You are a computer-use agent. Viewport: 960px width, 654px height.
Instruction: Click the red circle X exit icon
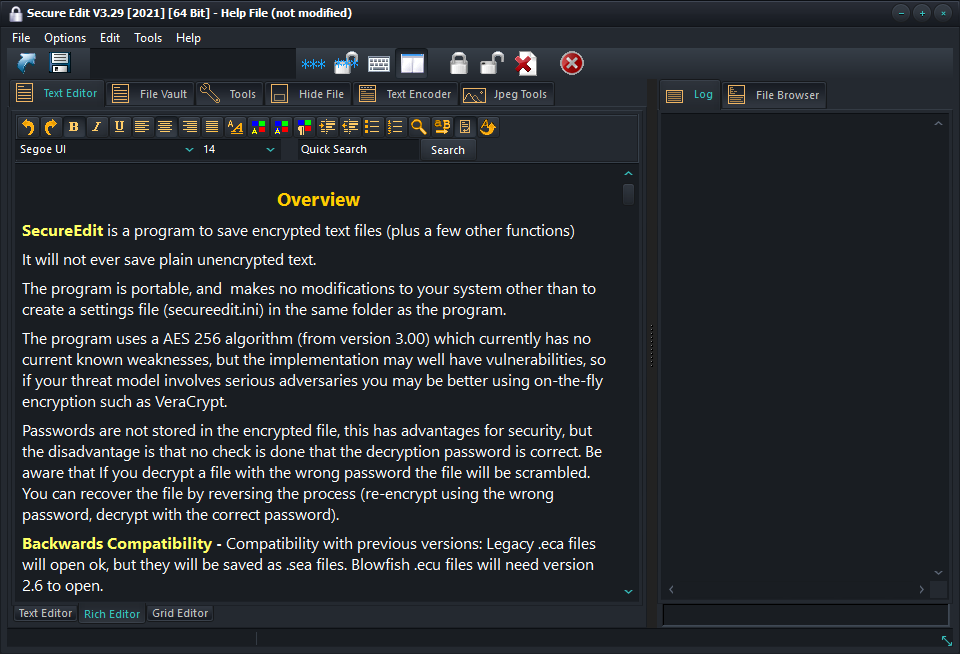pyautogui.click(x=572, y=63)
